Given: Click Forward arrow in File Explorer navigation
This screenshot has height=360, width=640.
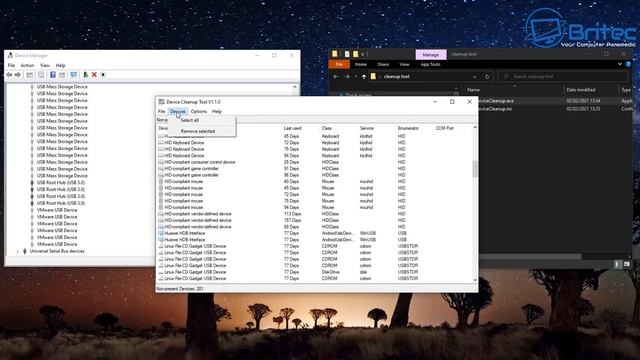Looking at the screenshot, I should pos(347,77).
